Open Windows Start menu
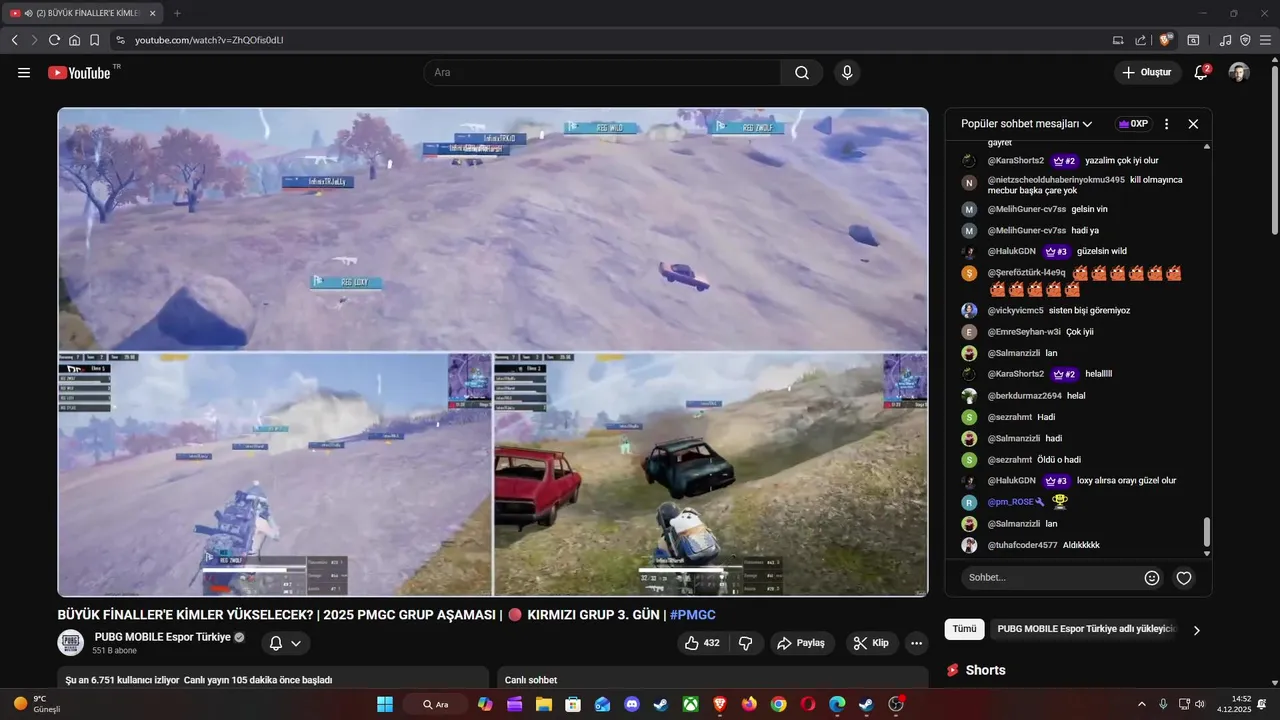This screenshot has height=720, width=1280. coord(385,704)
